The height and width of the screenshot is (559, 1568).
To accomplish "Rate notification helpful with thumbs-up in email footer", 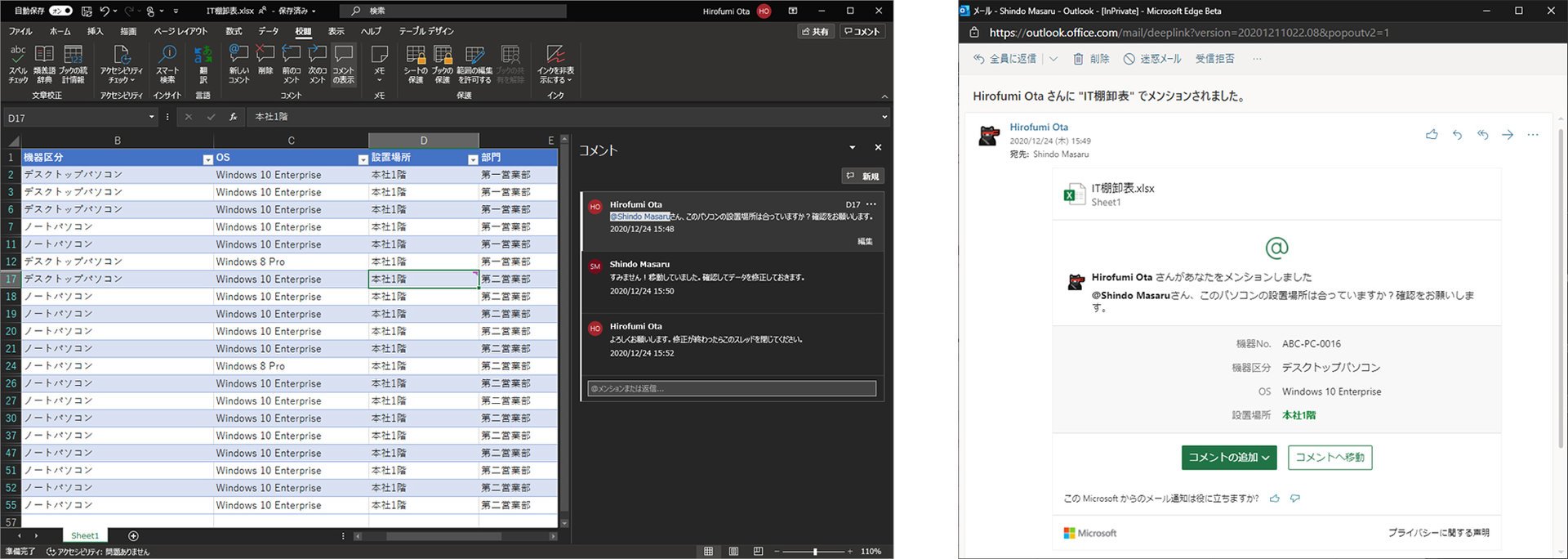I will pos(1275,499).
